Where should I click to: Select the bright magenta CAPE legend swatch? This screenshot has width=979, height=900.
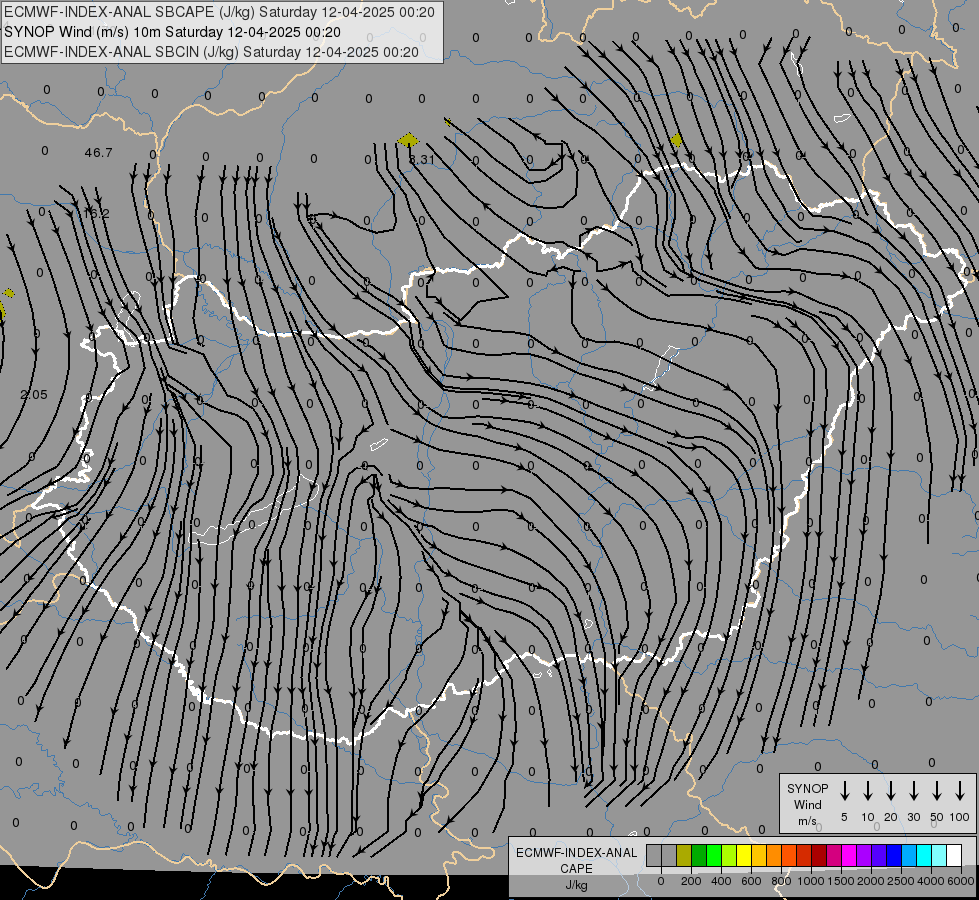tap(849, 855)
